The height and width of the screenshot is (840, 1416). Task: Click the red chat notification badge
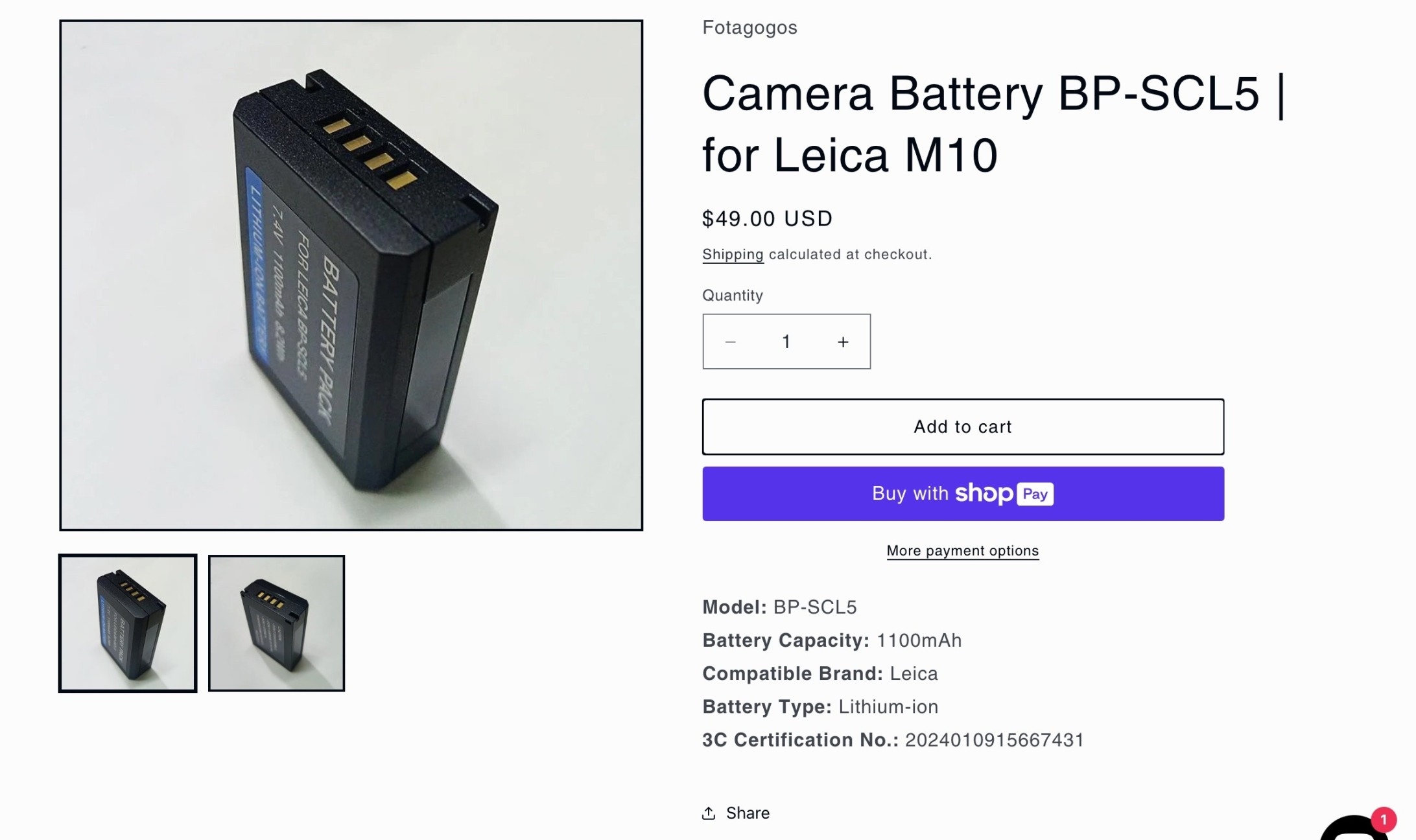coord(1383,819)
